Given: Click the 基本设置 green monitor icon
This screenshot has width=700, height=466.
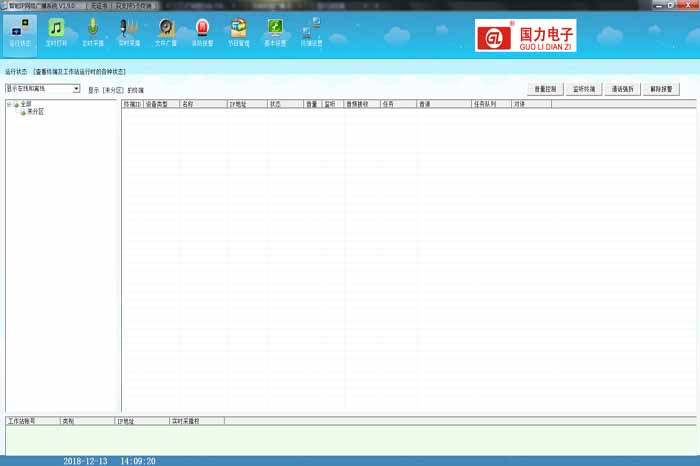Looking at the screenshot, I should point(275,32).
